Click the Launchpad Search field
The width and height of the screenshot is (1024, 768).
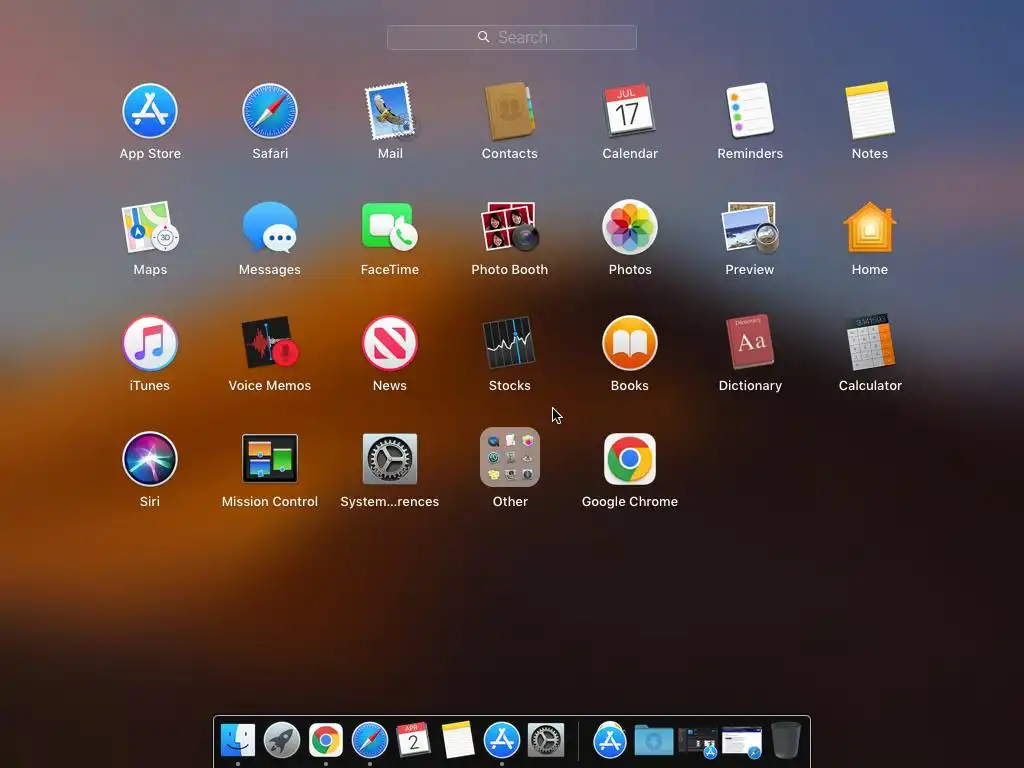(x=512, y=37)
